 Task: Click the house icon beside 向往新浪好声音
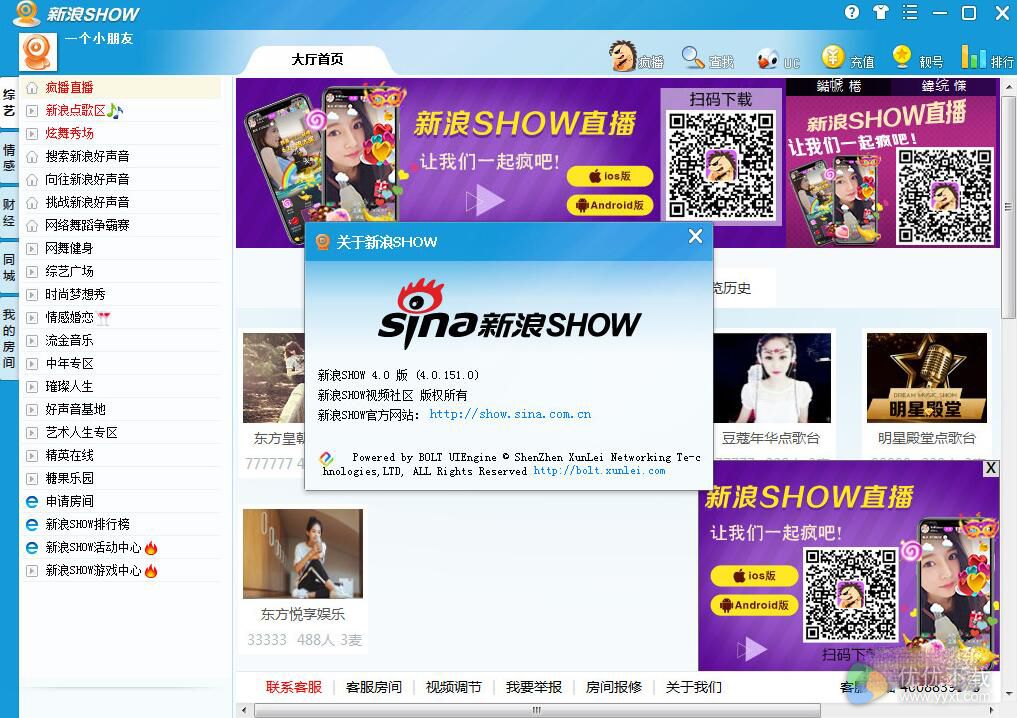32,180
